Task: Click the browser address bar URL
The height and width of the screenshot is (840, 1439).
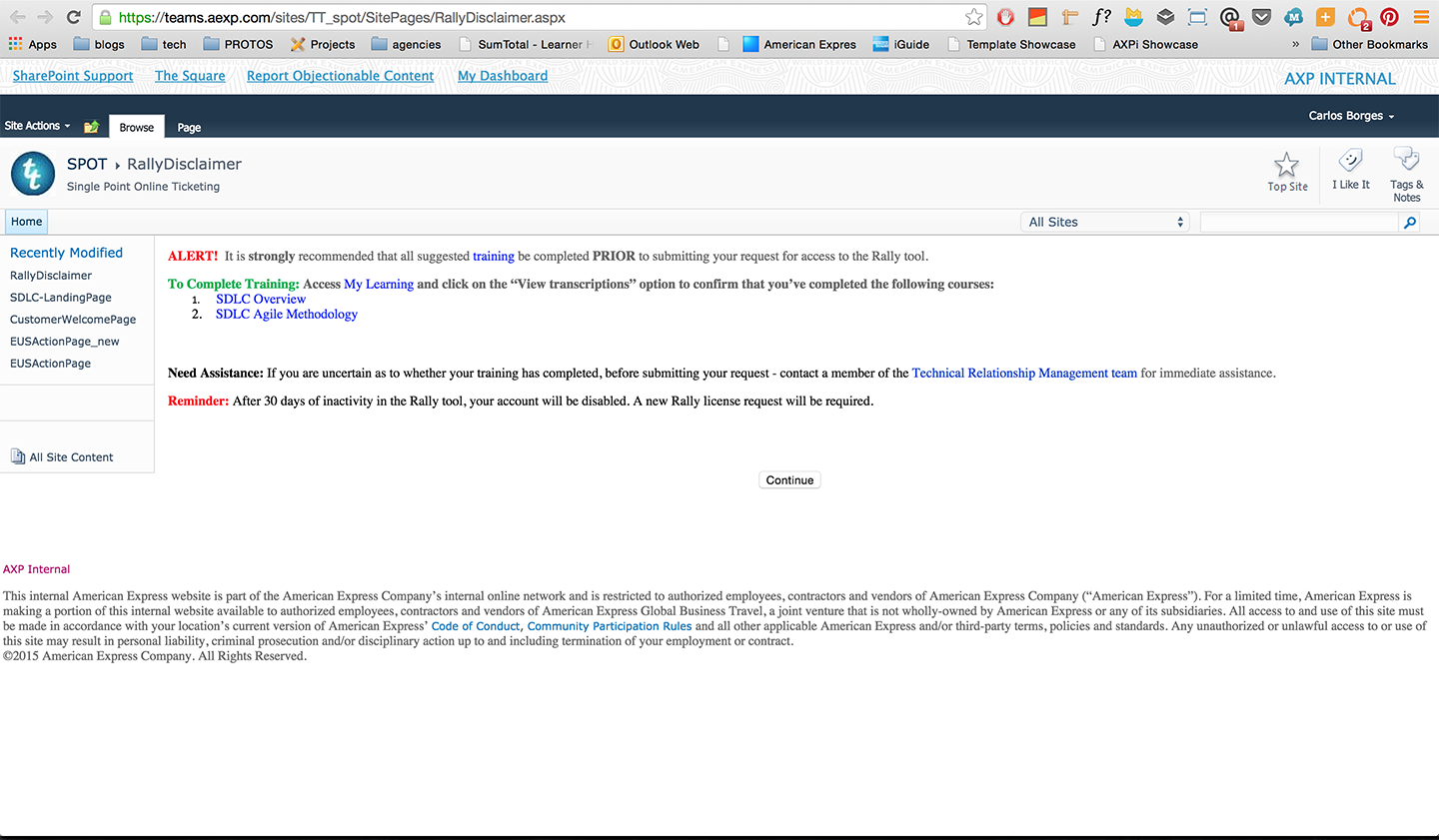Action: [342, 17]
